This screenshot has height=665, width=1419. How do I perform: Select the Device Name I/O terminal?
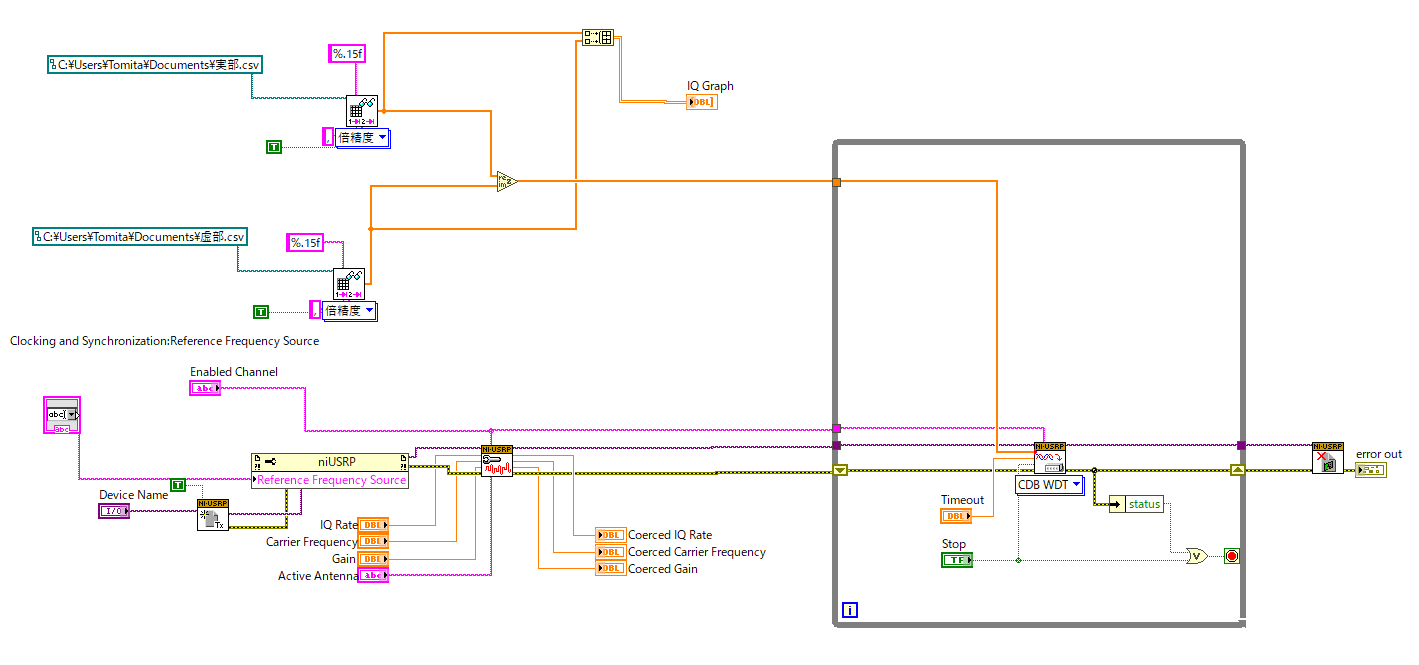[x=114, y=511]
